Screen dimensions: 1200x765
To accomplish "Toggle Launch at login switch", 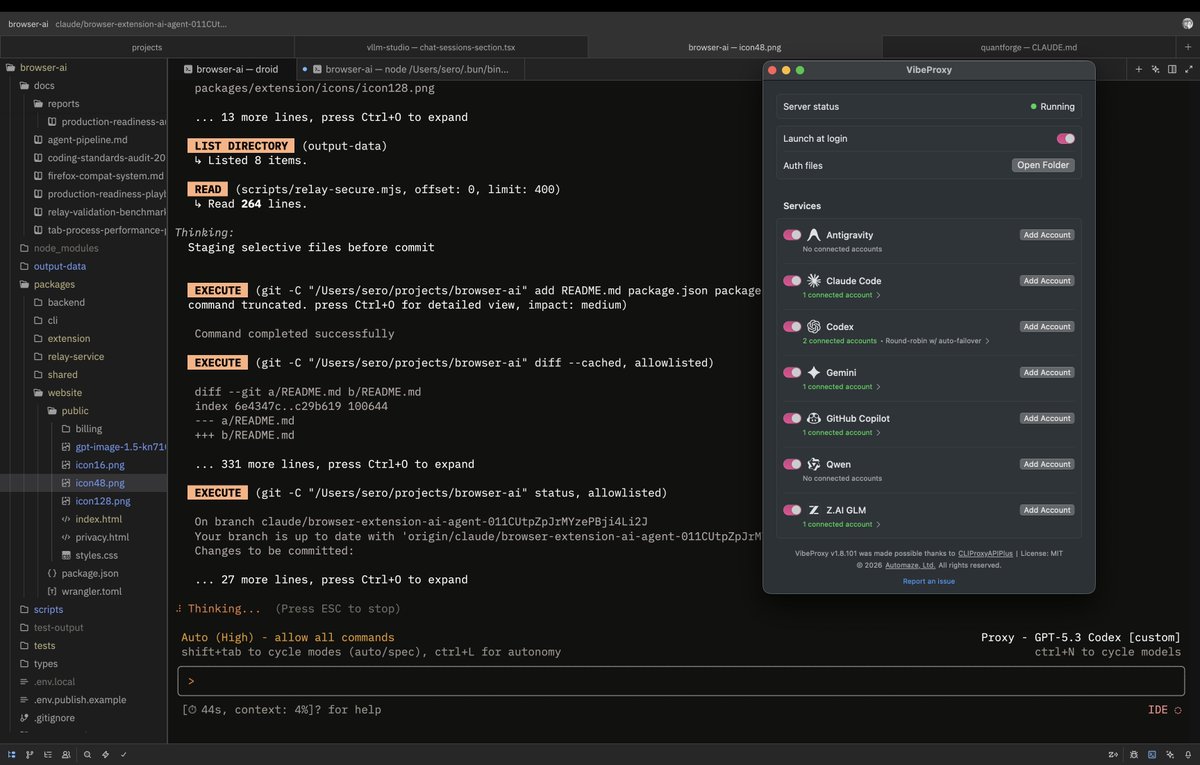I will [x=1065, y=139].
